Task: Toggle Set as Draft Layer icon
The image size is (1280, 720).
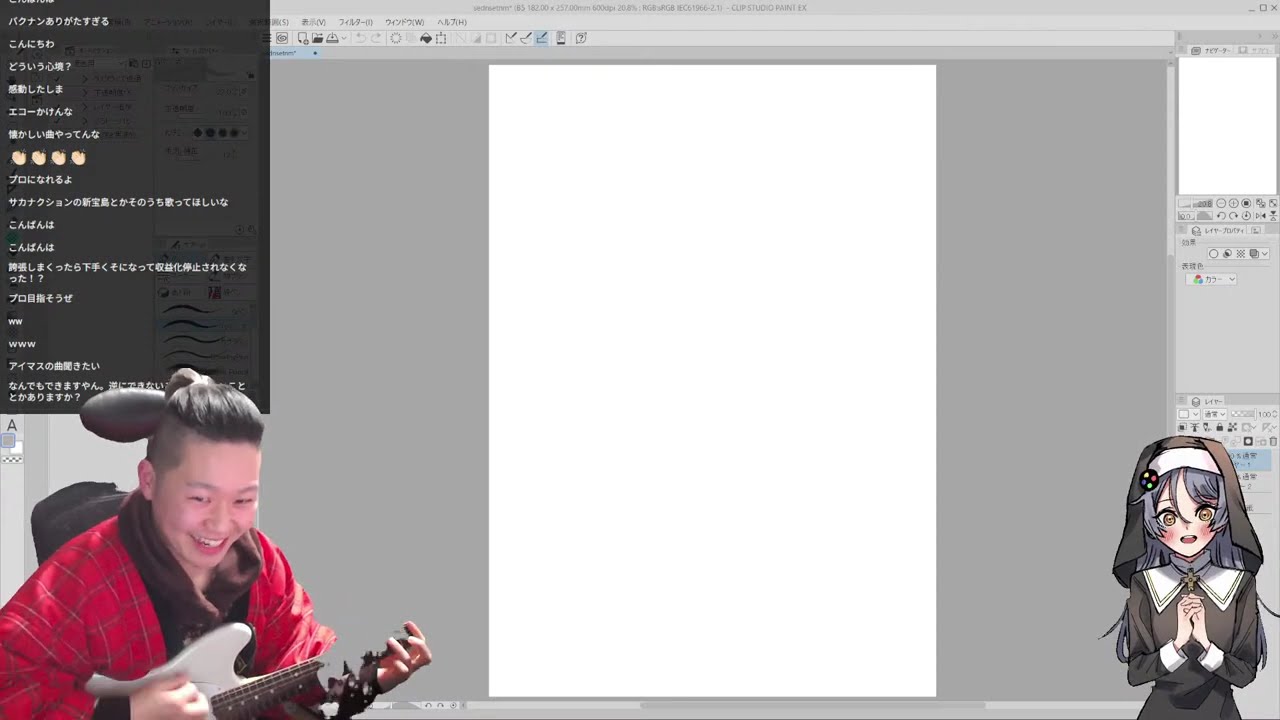Action: point(1206,427)
